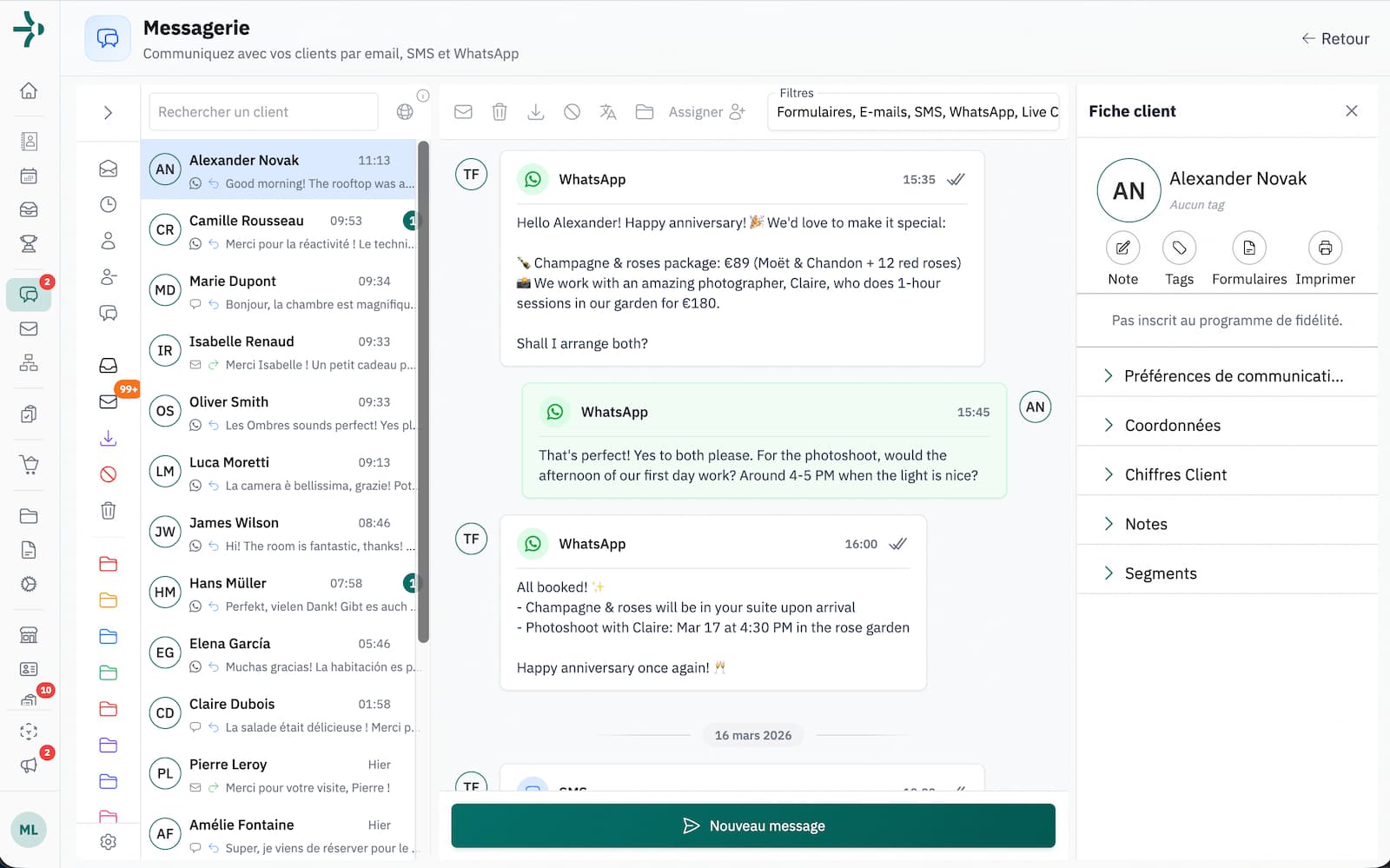Click the move to folder icon
The width and height of the screenshot is (1390, 868).
(x=644, y=112)
